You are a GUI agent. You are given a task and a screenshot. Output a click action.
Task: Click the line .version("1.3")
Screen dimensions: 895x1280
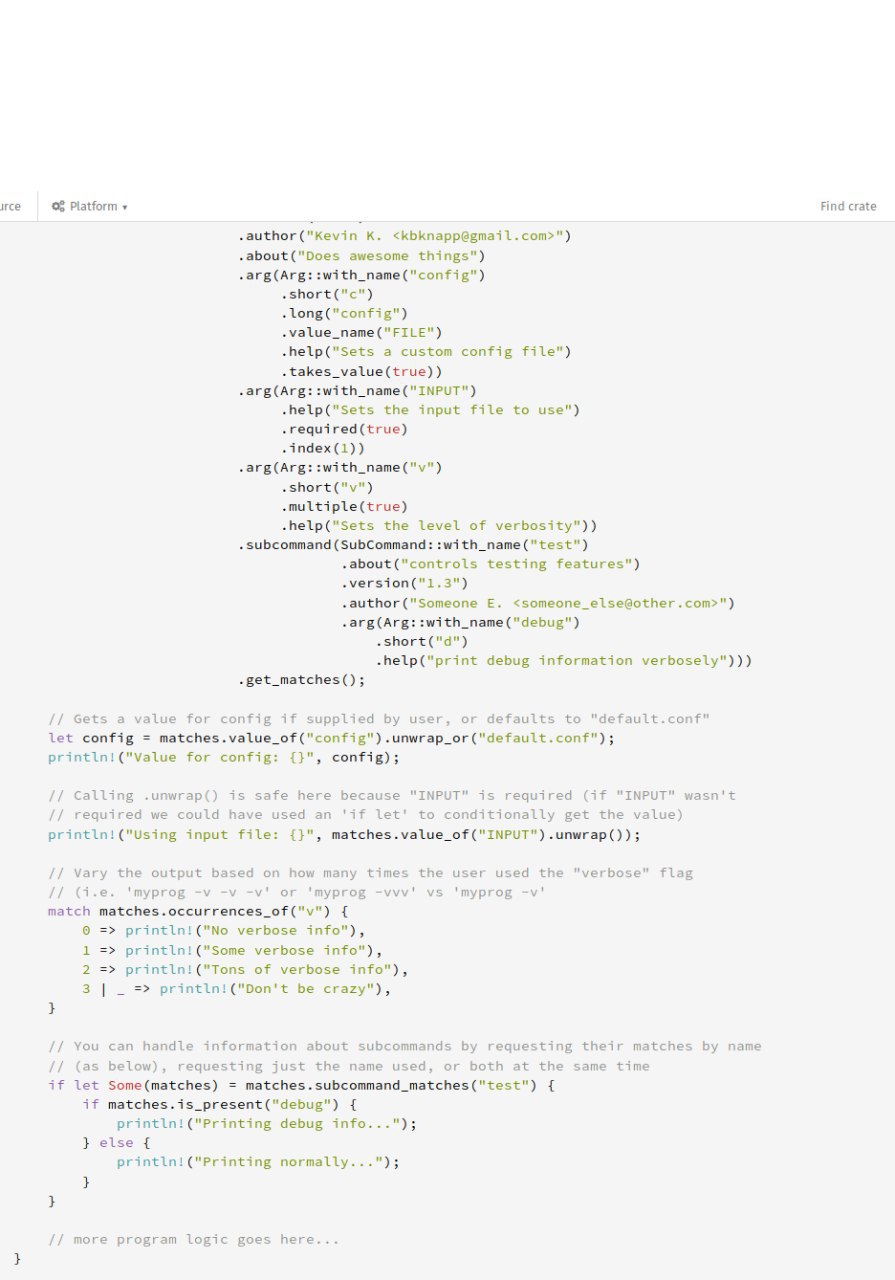click(404, 583)
